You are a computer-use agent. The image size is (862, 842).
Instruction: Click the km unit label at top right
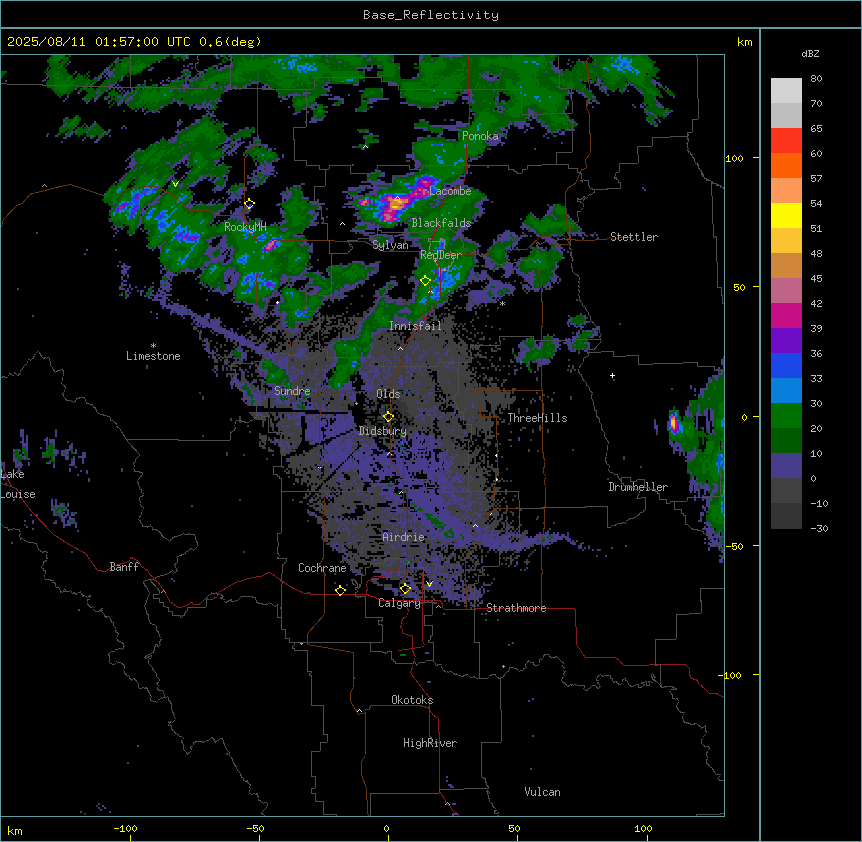[x=744, y=42]
